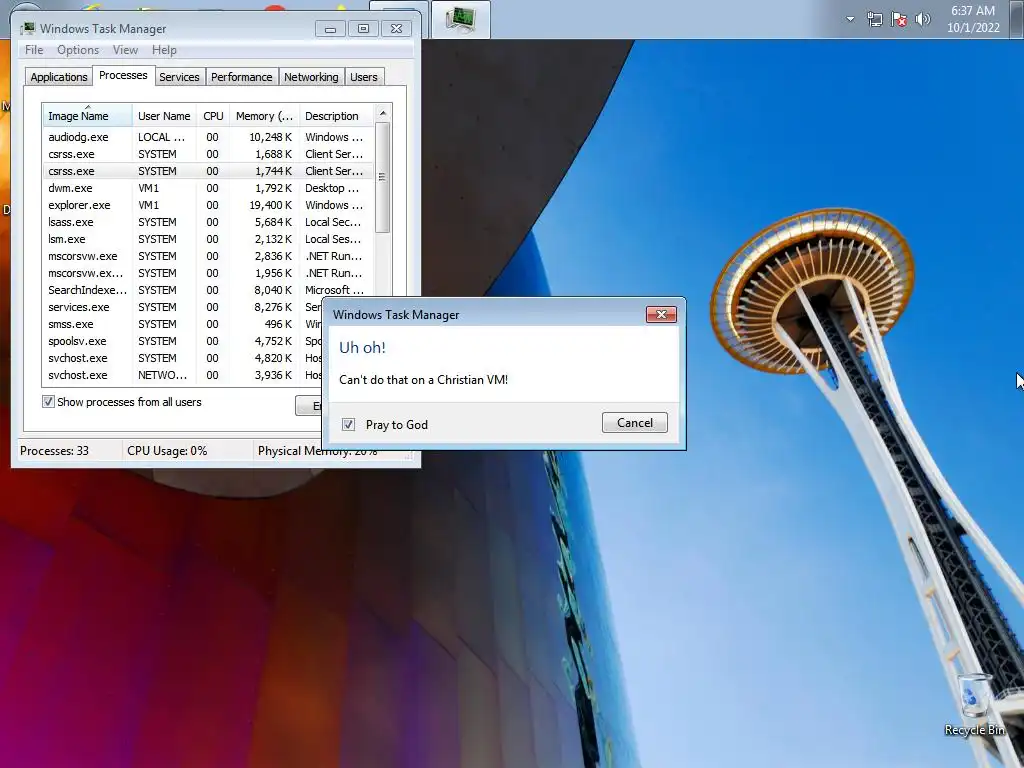
Task: Maximize the Windows Task Manager window
Action: pyautogui.click(x=363, y=29)
